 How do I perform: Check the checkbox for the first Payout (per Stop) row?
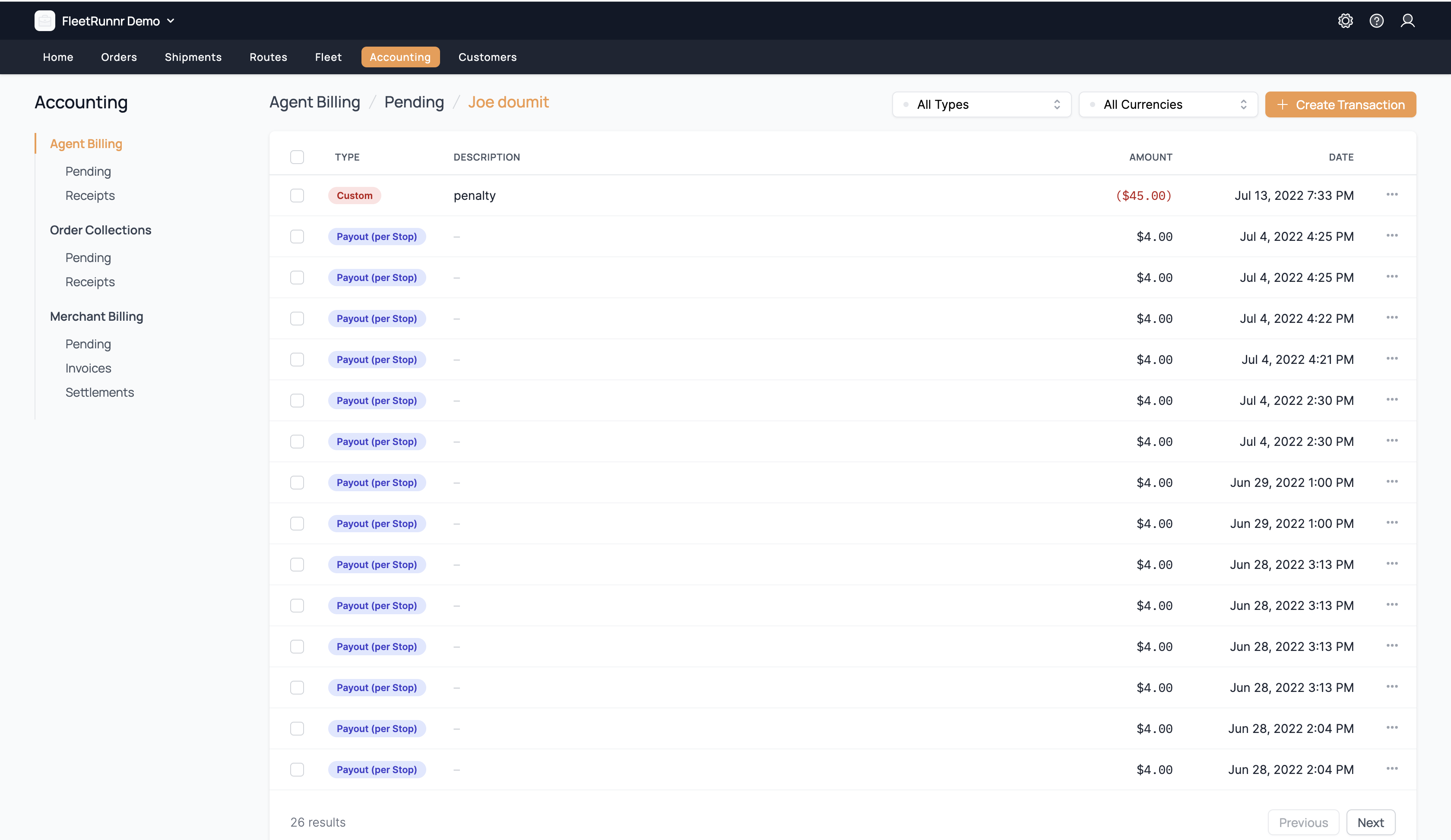pyautogui.click(x=297, y=237)
